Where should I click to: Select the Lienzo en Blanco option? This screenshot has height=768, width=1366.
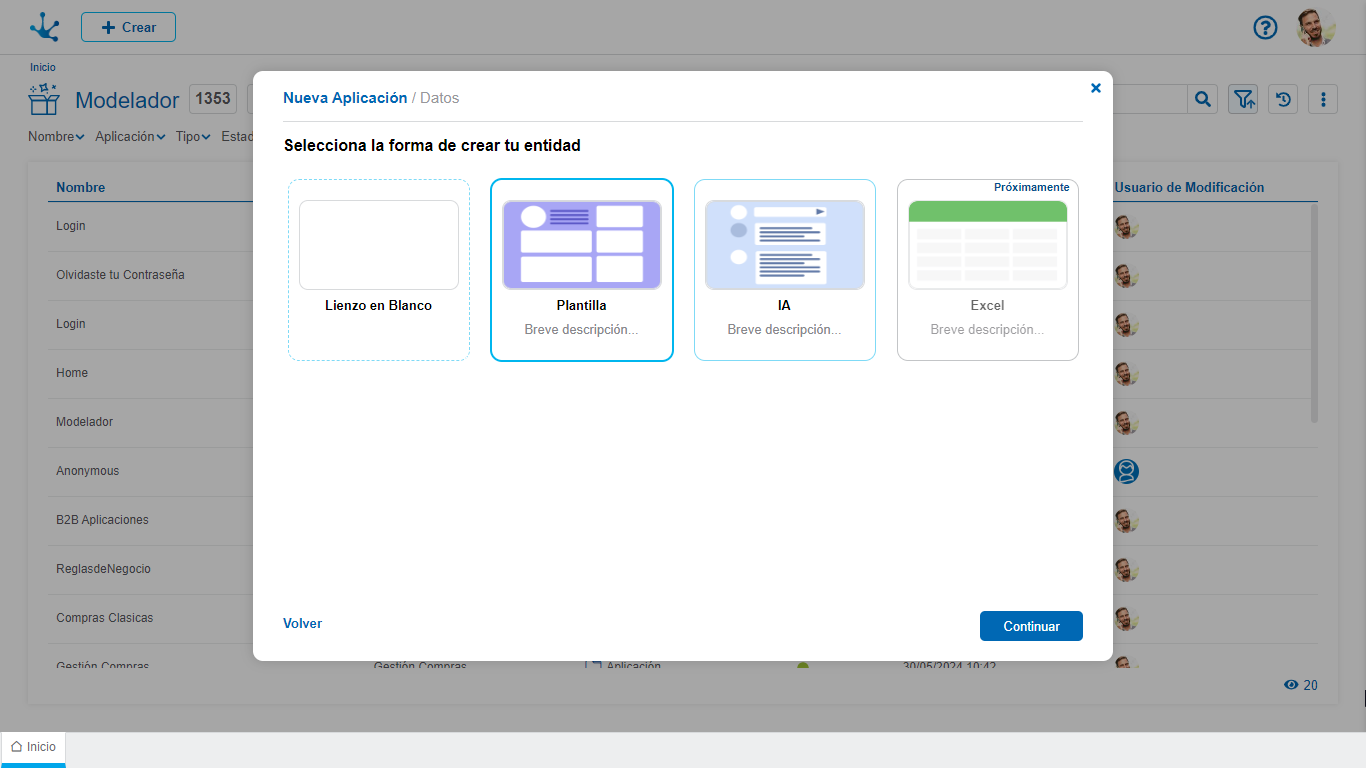[x=379, y=270]
